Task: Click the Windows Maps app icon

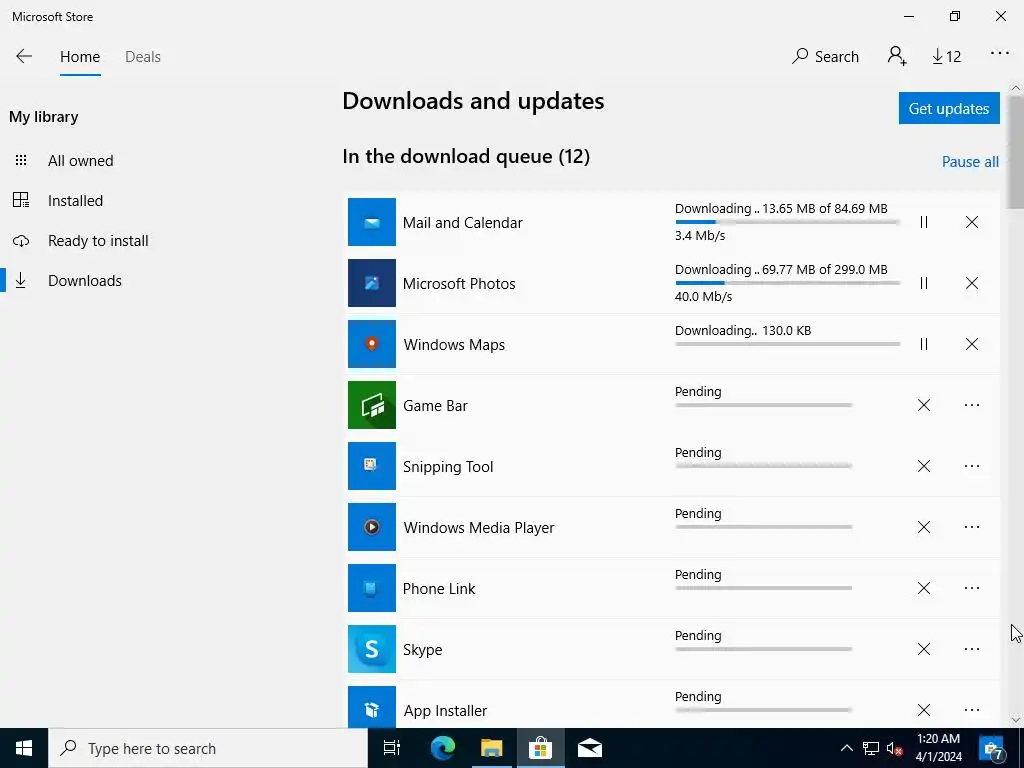Action: (x=372, y=344)
